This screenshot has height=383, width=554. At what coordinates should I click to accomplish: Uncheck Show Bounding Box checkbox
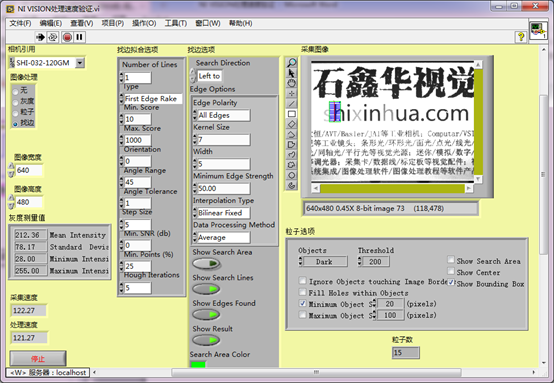(x=451, y=282)
